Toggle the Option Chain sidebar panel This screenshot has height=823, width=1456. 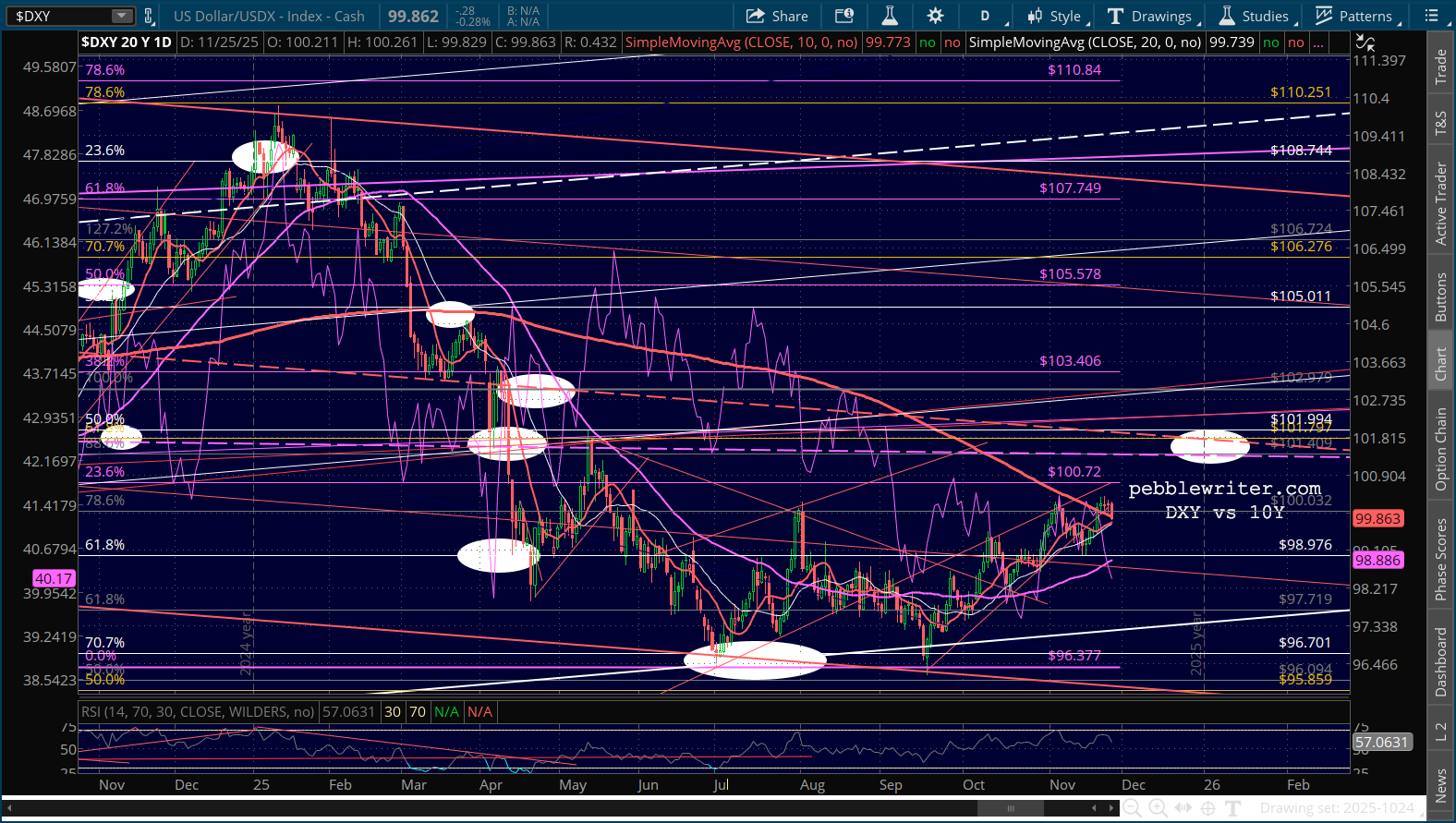point(1440,449)
